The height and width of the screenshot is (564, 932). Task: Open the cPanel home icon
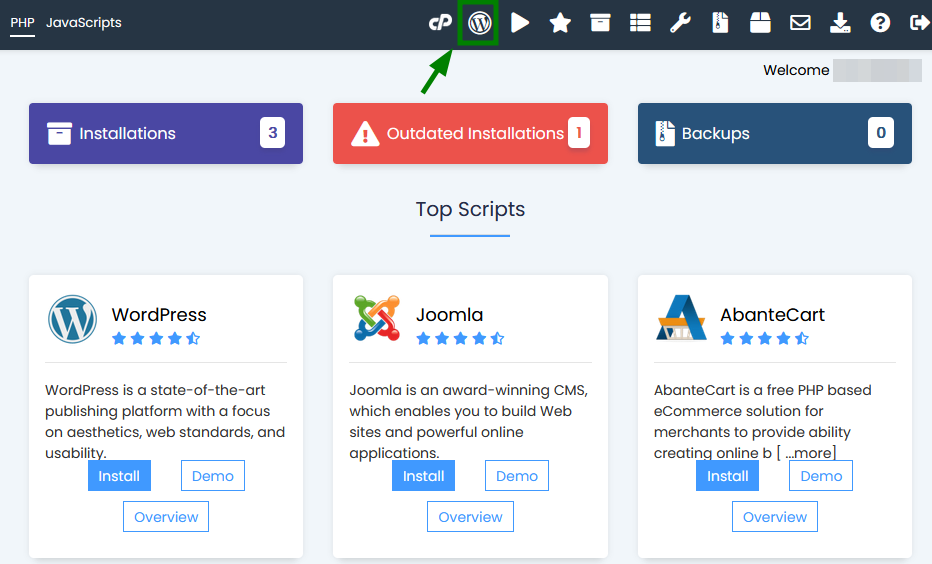point(440,23)
